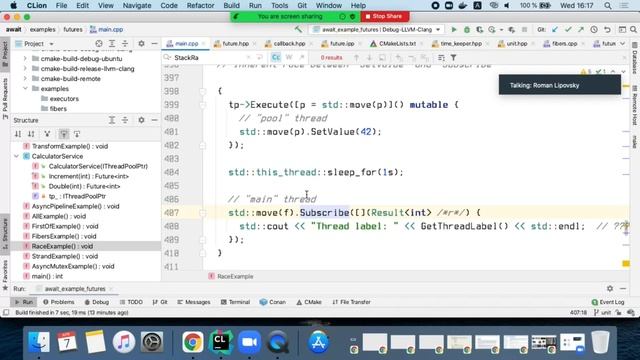Collapse all in Project panel
Image resolution: width=640 pixels, height=360 pixels.
click(x=125, y=43)
